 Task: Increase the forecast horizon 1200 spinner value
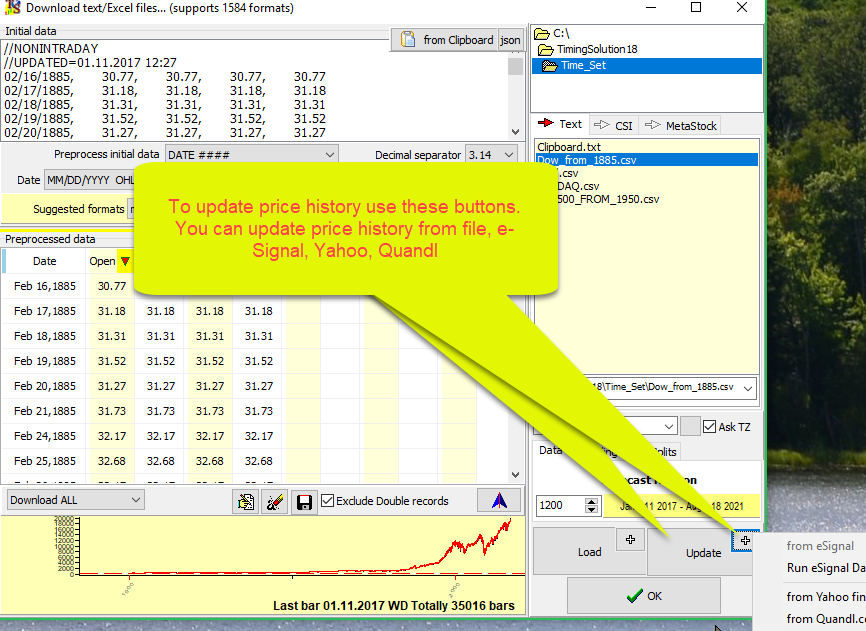[x=591, y=501]
